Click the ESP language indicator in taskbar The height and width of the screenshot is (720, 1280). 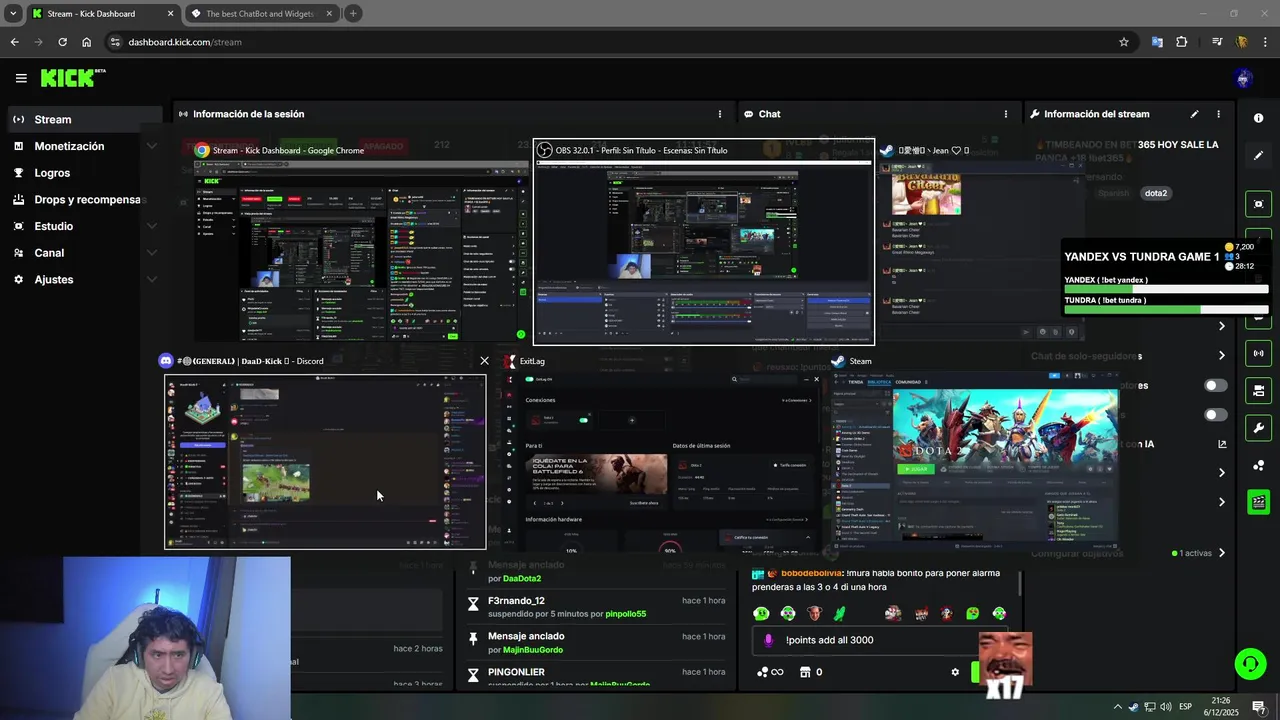click(x=1185, y=707)
